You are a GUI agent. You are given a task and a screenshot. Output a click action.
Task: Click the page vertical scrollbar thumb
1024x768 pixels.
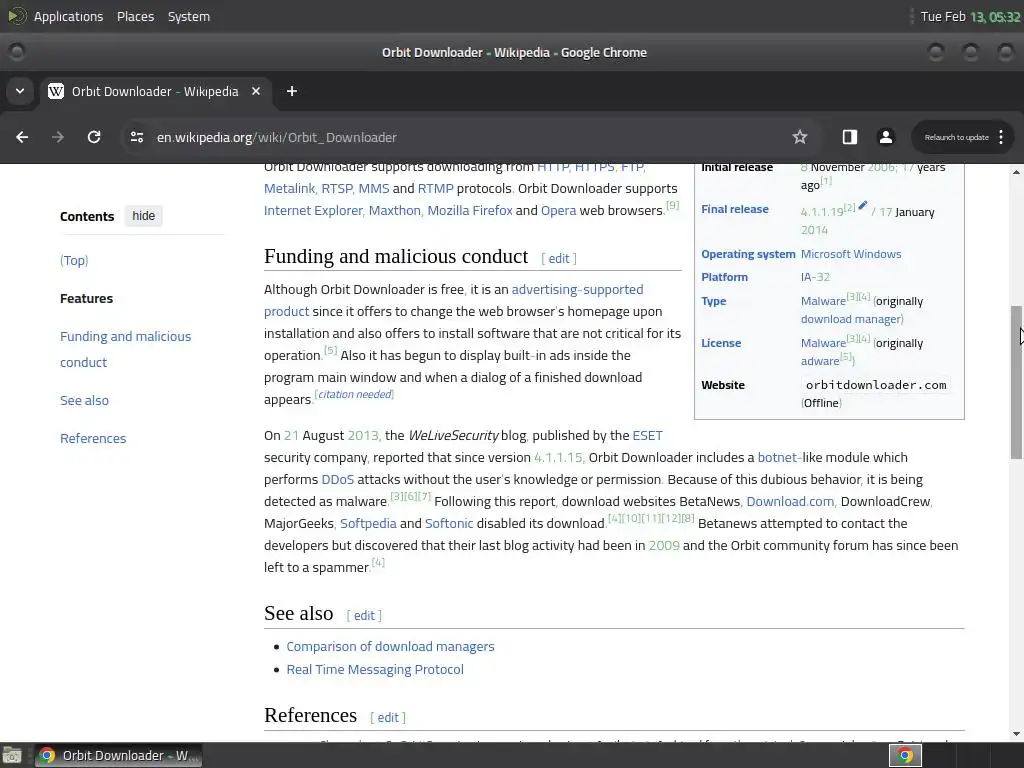[1016, 382]
